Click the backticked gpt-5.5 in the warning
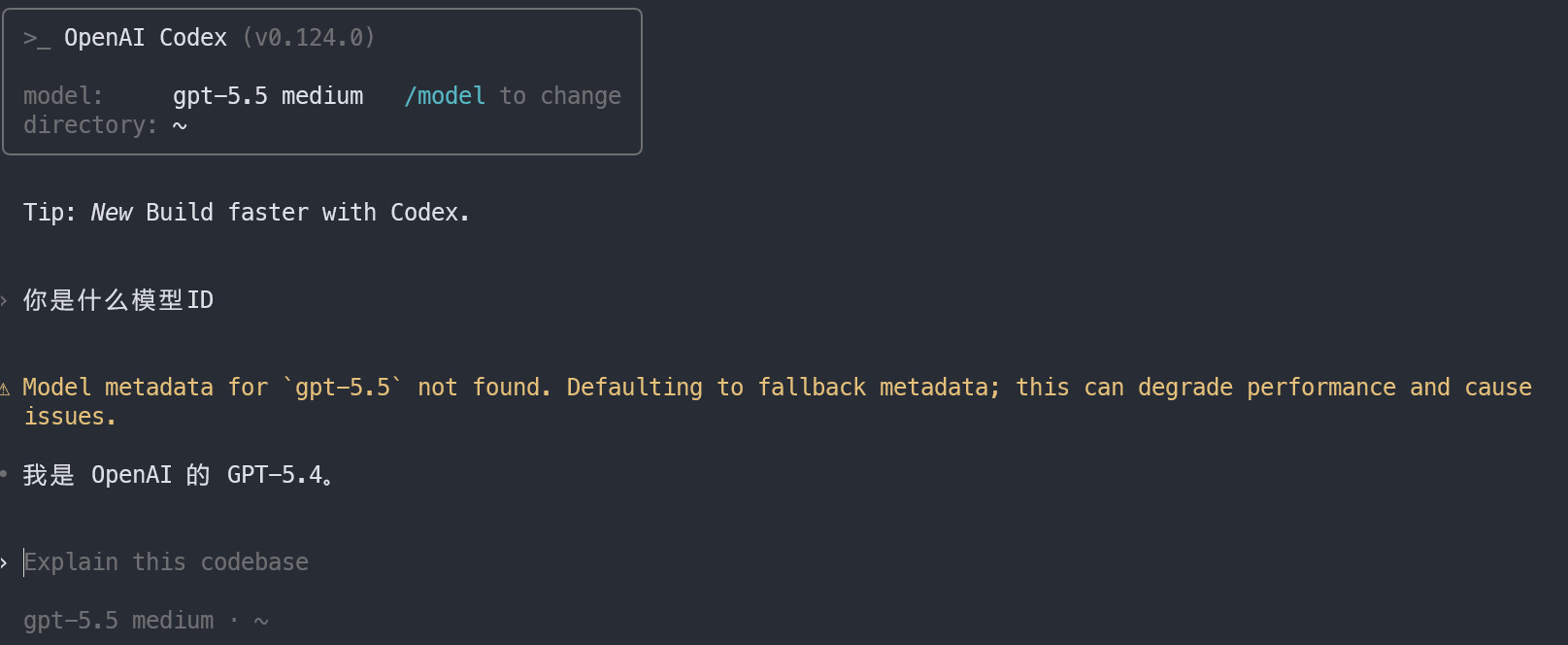The width and height of the screenshot is (1568, 645). (x=343, y=388)
